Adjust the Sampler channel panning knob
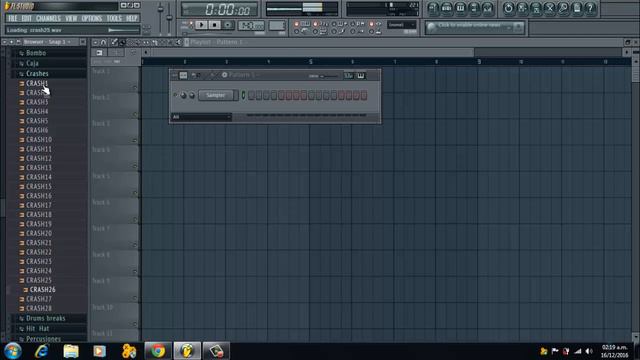 (x=183, y=95)
